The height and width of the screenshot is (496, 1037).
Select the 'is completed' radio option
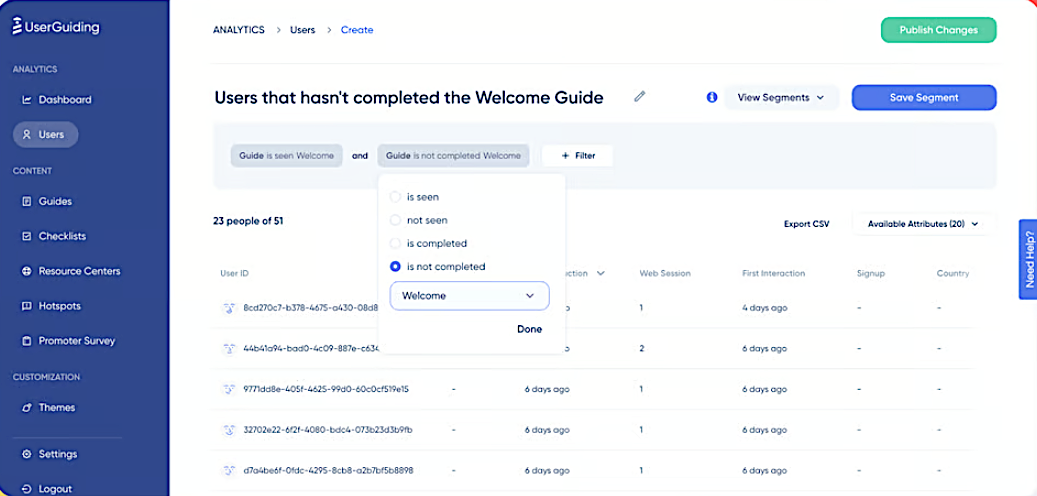coord(395,243)
